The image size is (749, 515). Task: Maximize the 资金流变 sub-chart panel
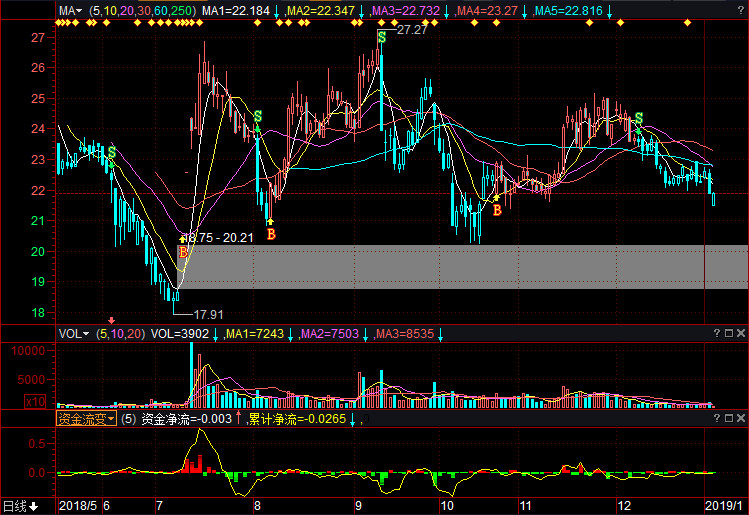tap(729, 418)
